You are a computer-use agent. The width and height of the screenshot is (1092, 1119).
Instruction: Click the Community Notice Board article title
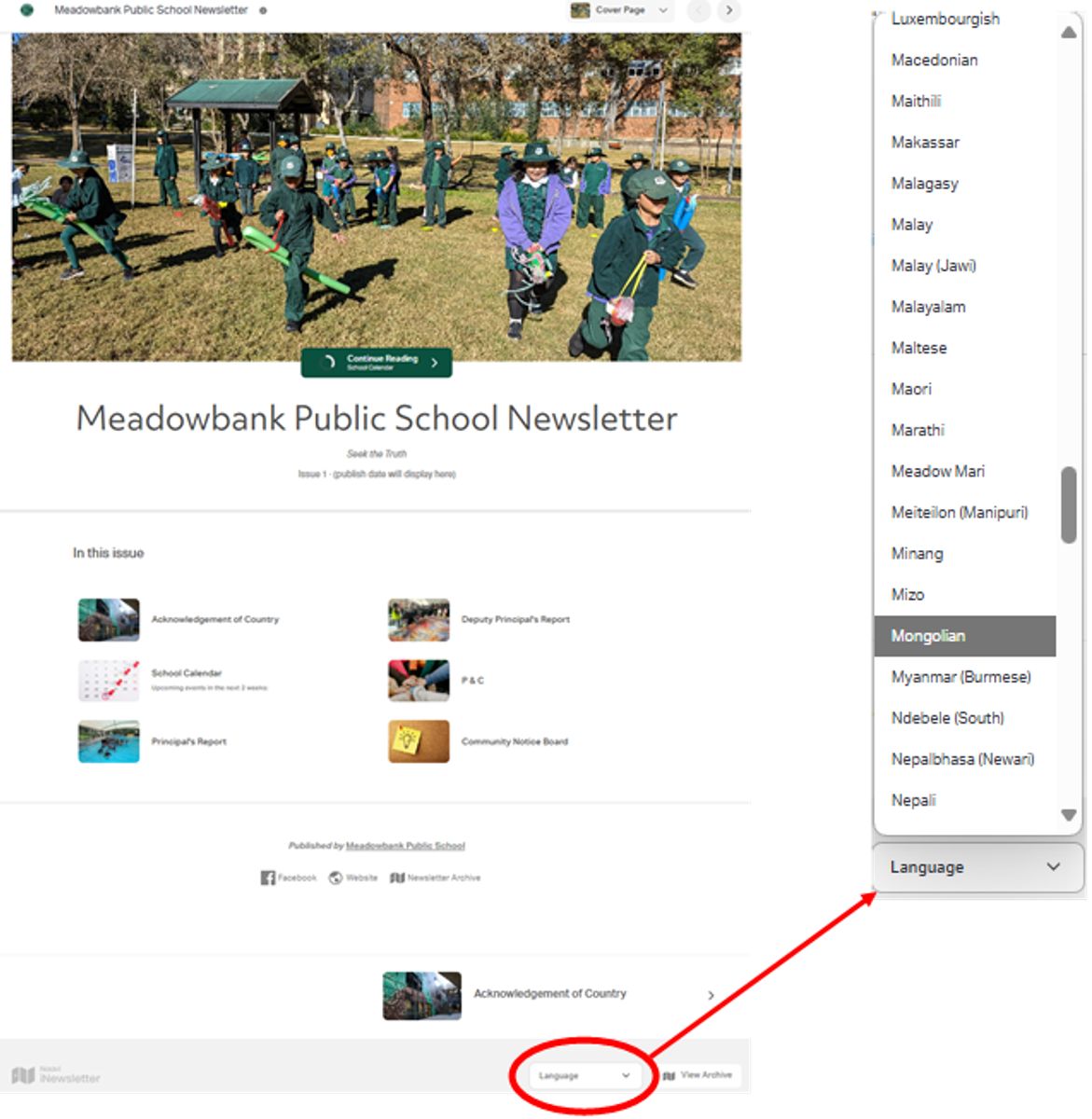pos(515,741)
